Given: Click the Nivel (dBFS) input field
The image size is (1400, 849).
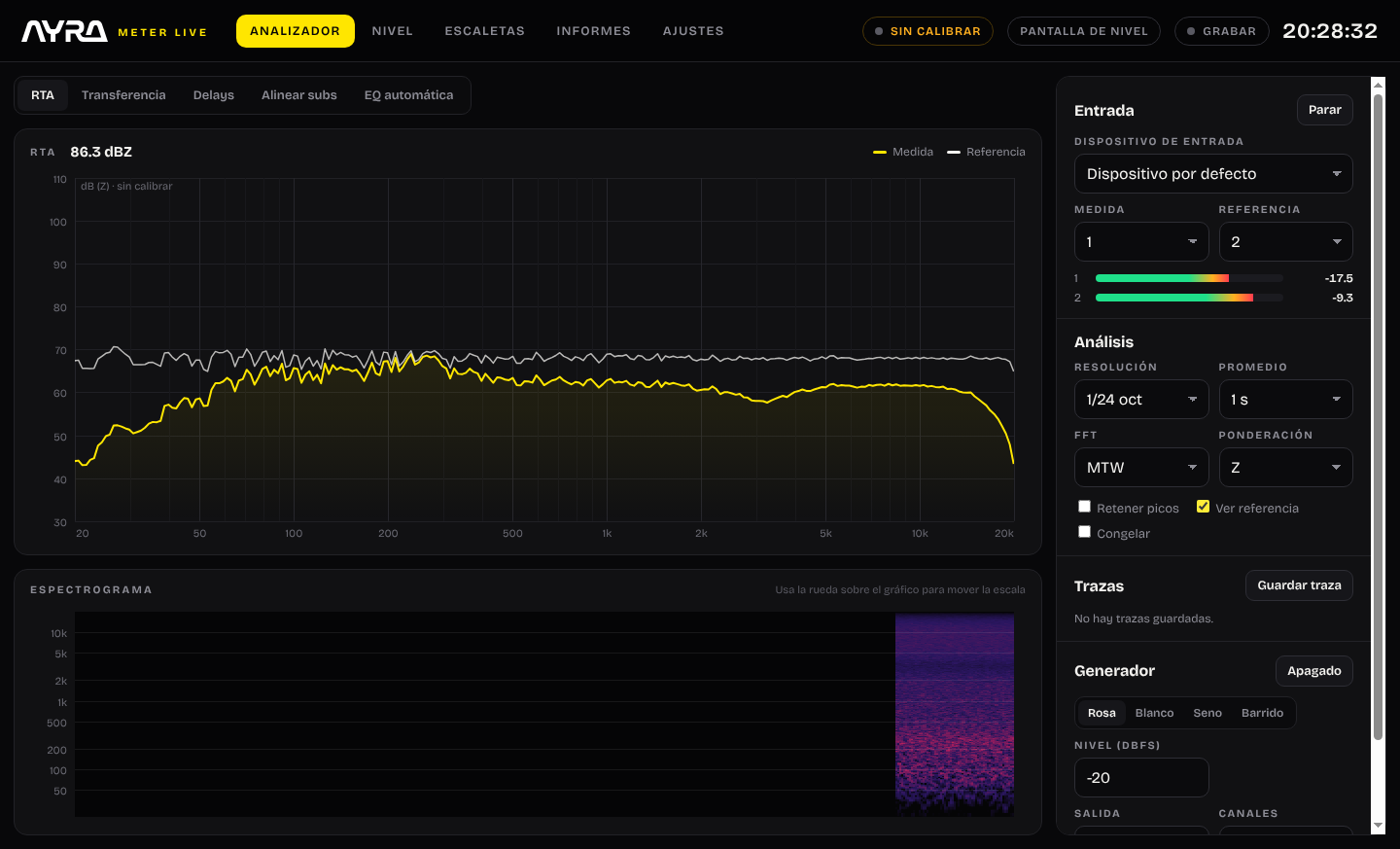Looking at the screenshot, I should pos(1141,778).
